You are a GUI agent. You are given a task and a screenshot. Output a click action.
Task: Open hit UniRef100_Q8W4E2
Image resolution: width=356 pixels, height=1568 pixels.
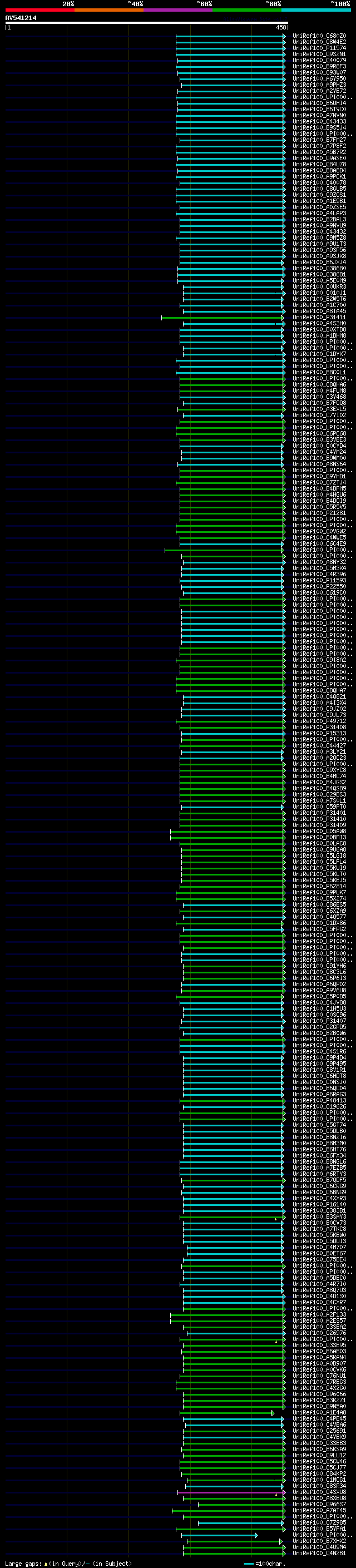[319, 42]
